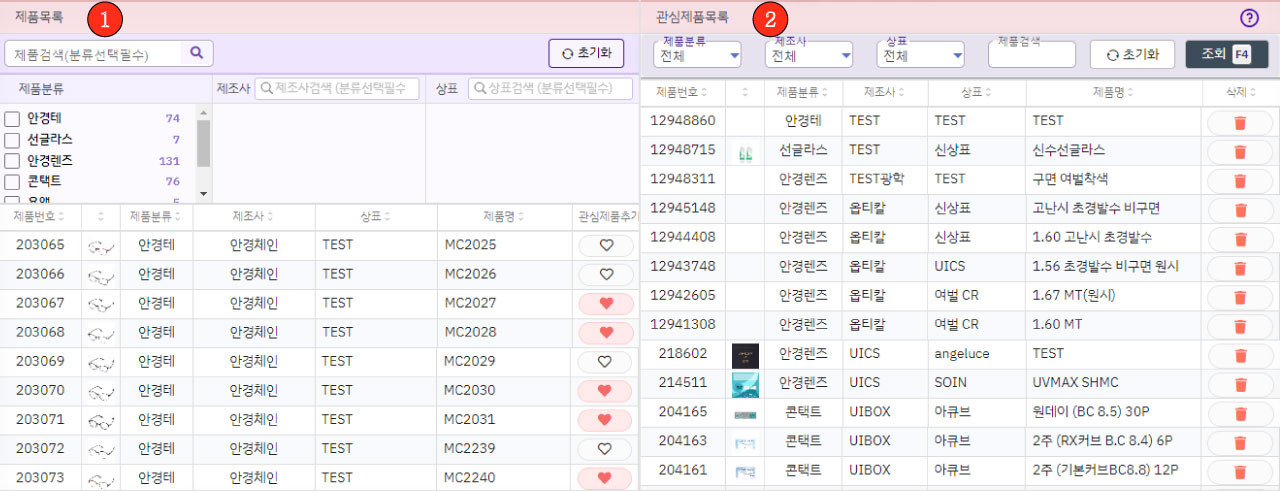Viewport: 1280px width, 491px height.
Task: Check the 안경테 category checkbox
Action: [13, 119]
